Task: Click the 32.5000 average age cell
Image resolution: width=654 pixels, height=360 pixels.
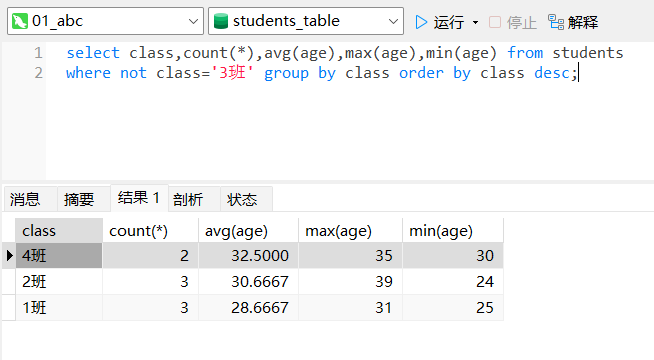Action: coord(248,255)
